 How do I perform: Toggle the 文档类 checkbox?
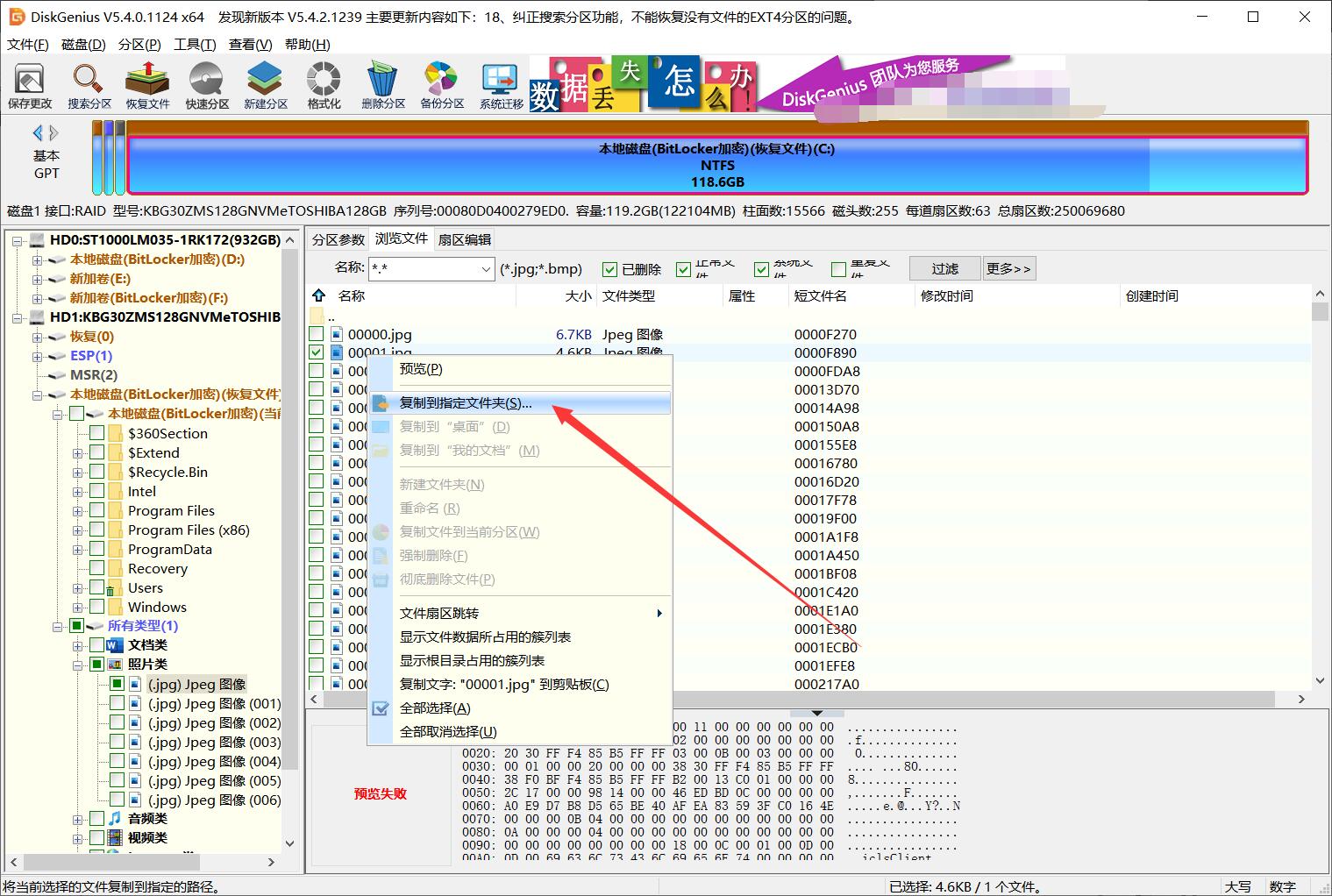point(97,645)
